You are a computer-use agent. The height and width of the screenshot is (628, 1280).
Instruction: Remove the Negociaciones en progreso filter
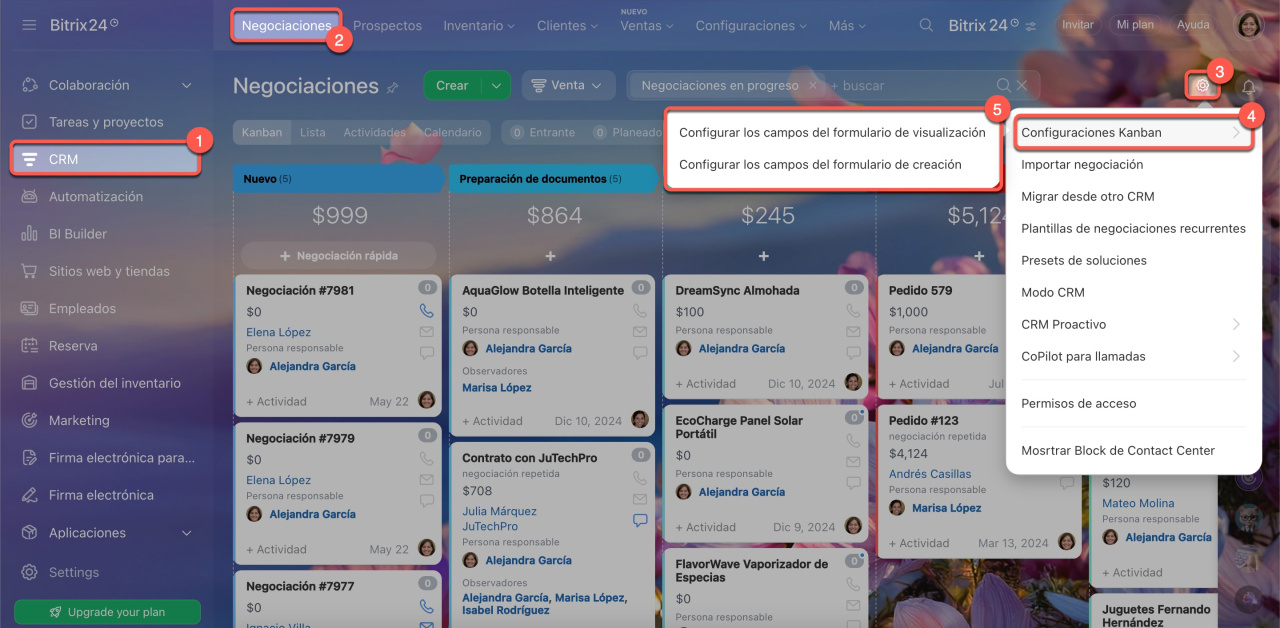pos(812,86)
